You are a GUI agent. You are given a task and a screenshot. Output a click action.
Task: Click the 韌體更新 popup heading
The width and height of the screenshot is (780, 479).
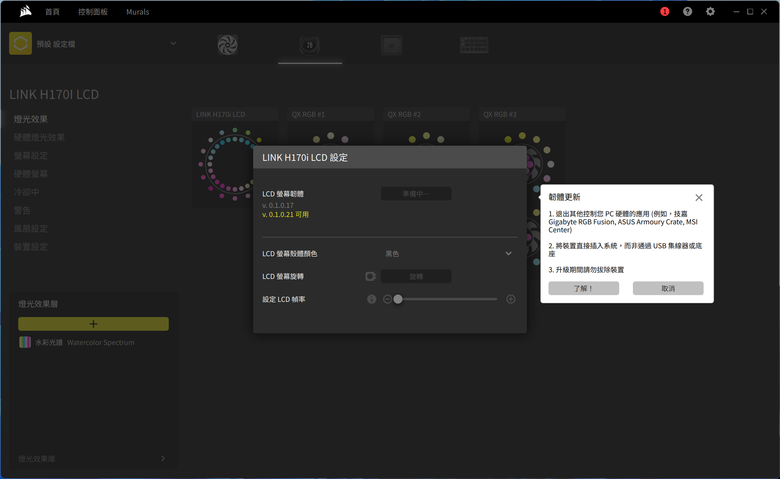click(x=564, y=197)
